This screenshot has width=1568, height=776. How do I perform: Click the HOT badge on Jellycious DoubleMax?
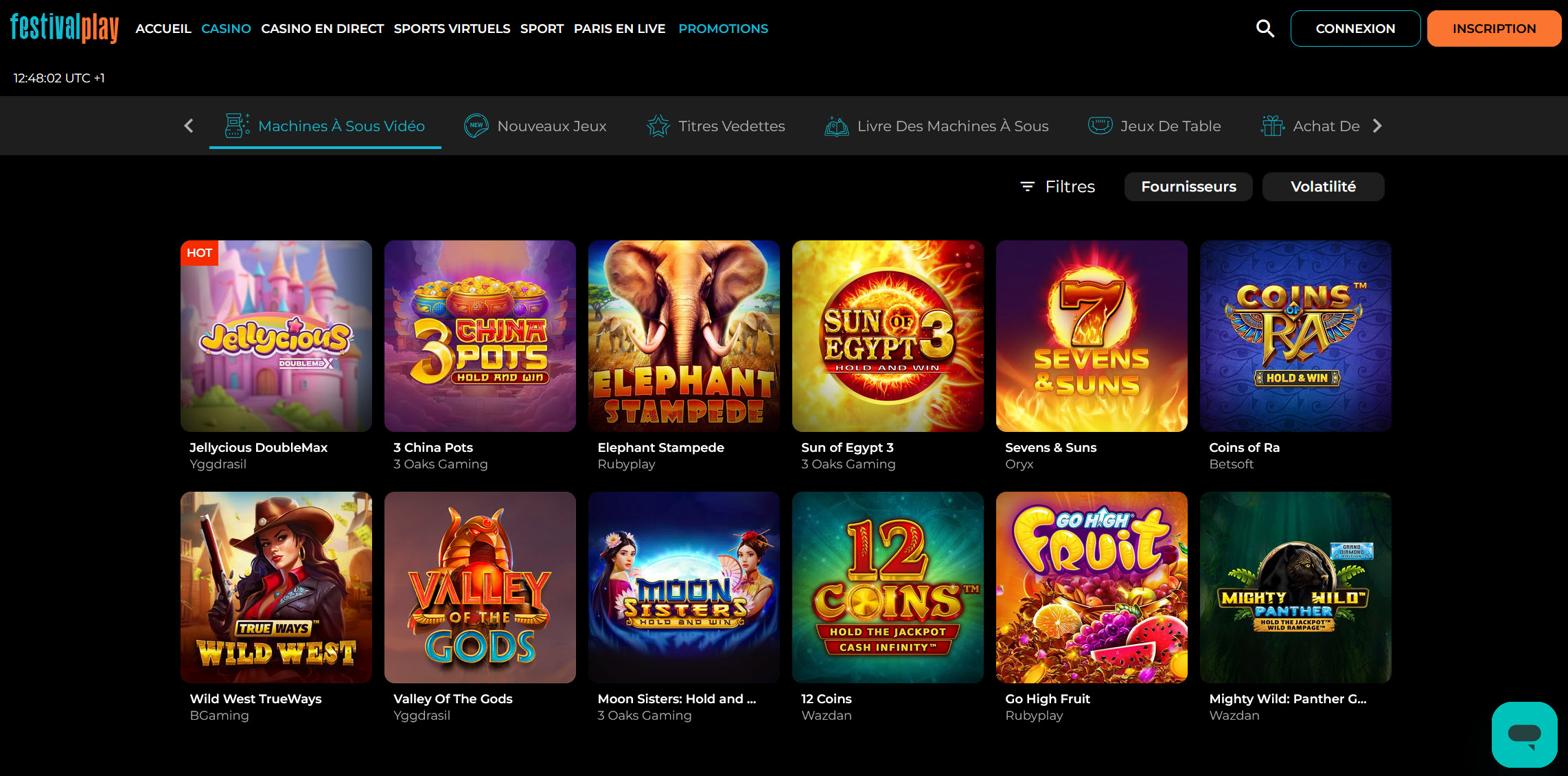pos(199,253)
